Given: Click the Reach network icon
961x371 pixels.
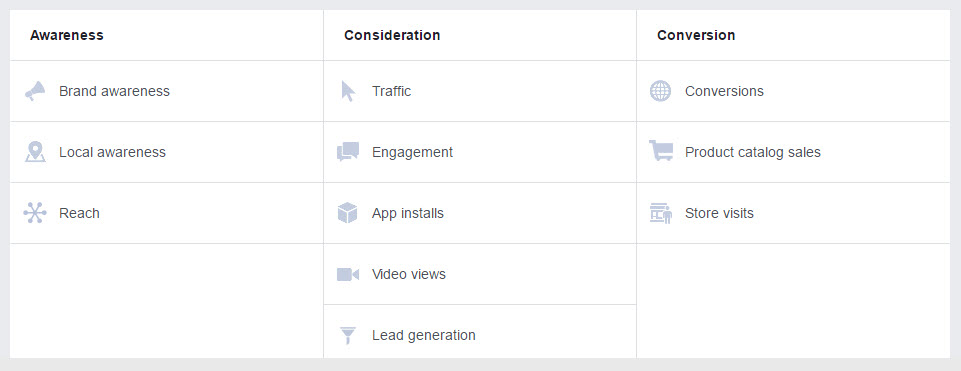Looking at the screenshot, I should [x=35, y=213].
